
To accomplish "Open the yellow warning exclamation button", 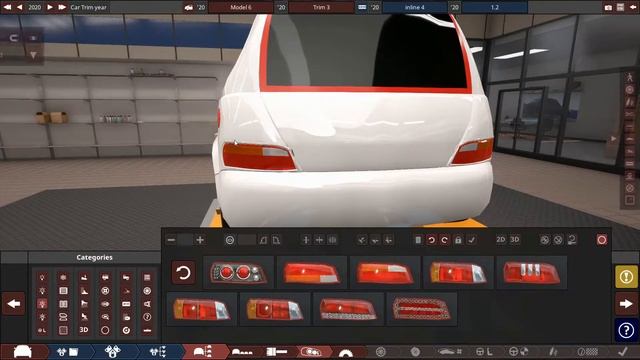I will coord(626,277).
